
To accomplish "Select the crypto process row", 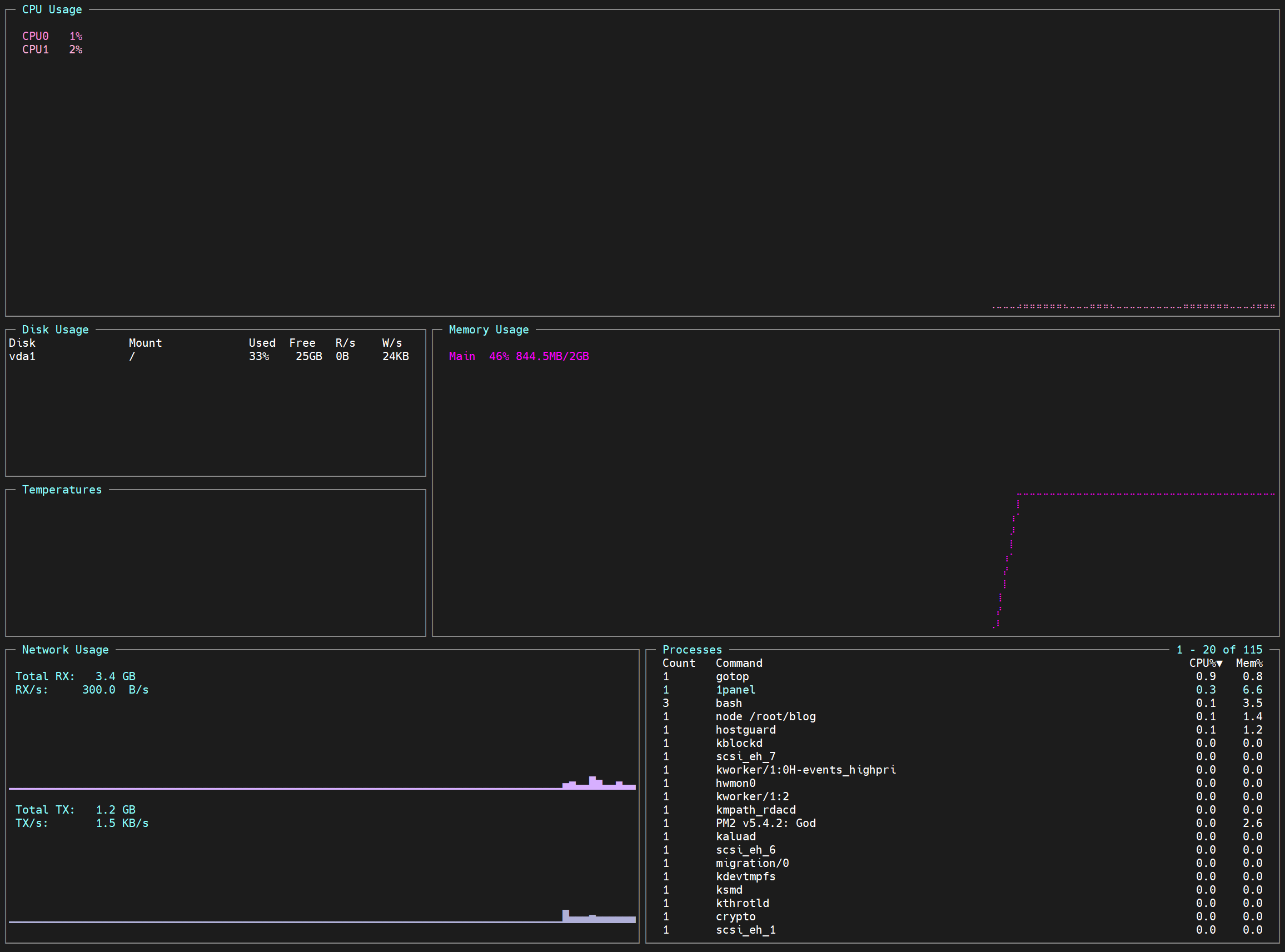I will click(962, 916).
